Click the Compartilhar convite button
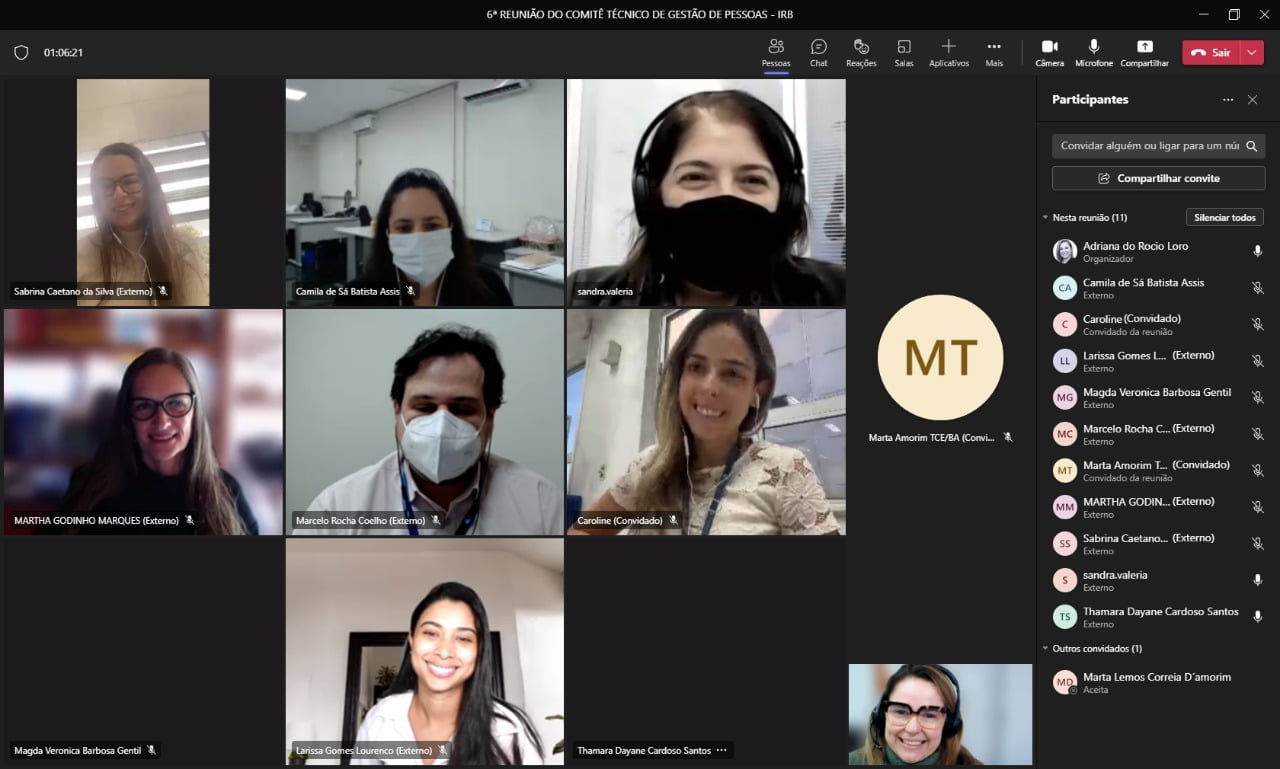The image size is (1280, 769). click(x=1158, y=178)
